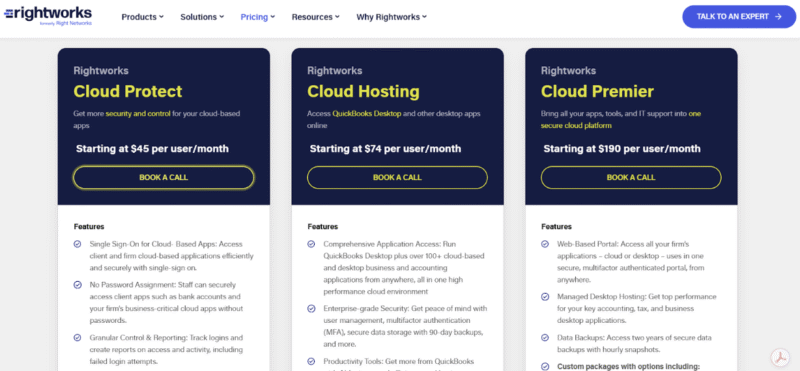Click 'Starting at $74 per user/month'

(x=385, y=149)
